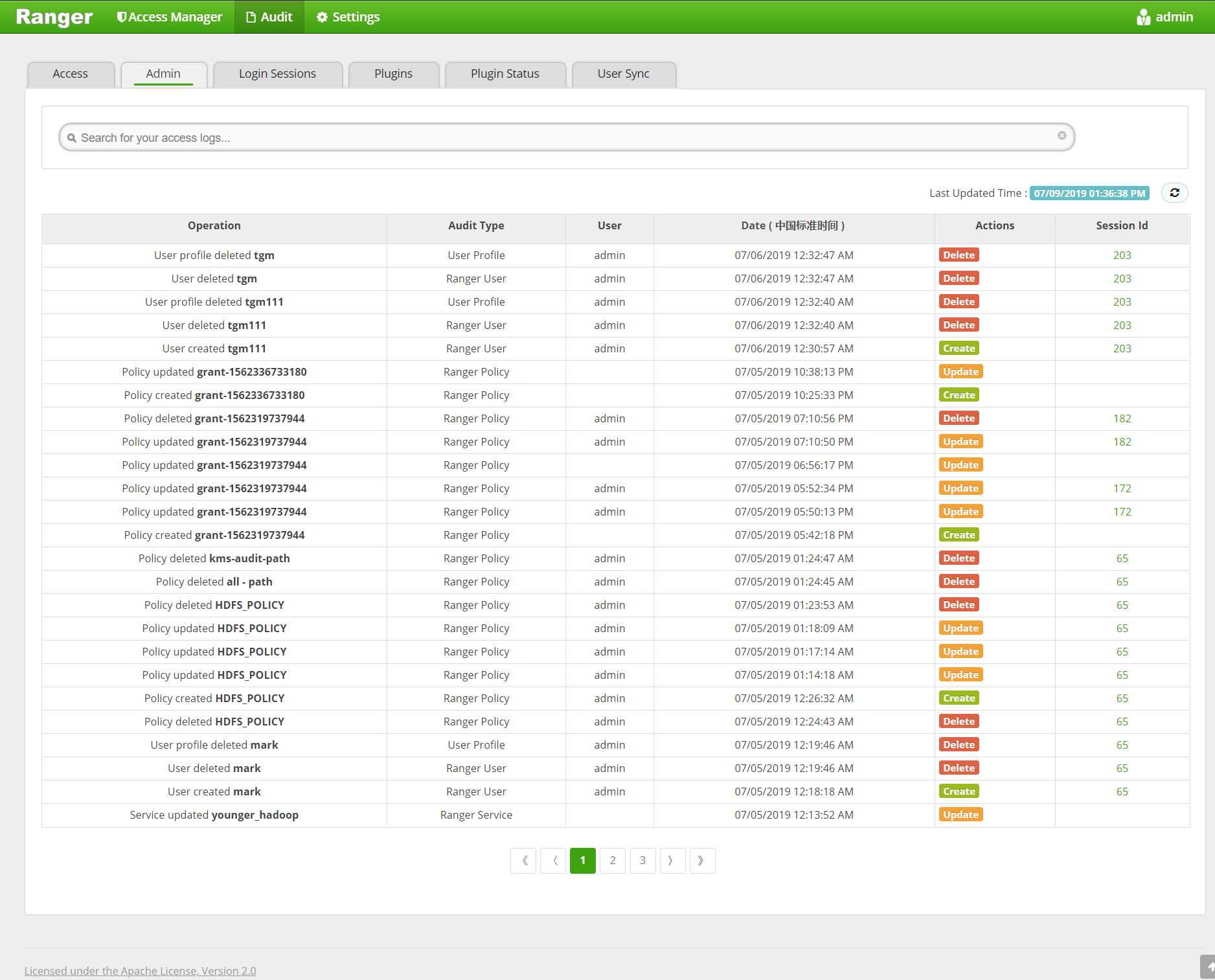
Task: Click Create badge for Policy created grant-1562336733180
Action: pyautogui.click(x=959, y=395)
